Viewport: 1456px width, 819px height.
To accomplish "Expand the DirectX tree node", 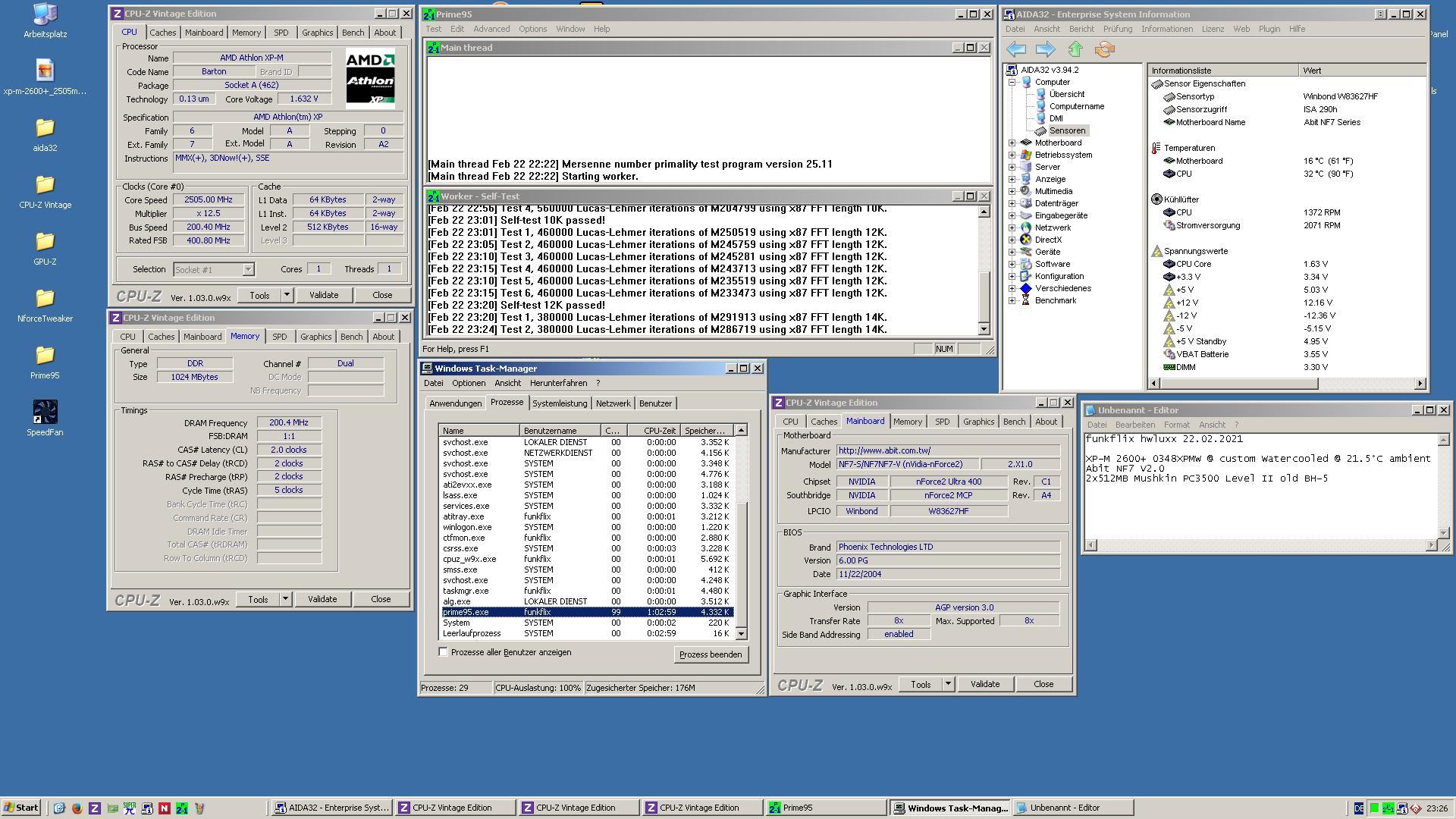I will click(1012, 240).
